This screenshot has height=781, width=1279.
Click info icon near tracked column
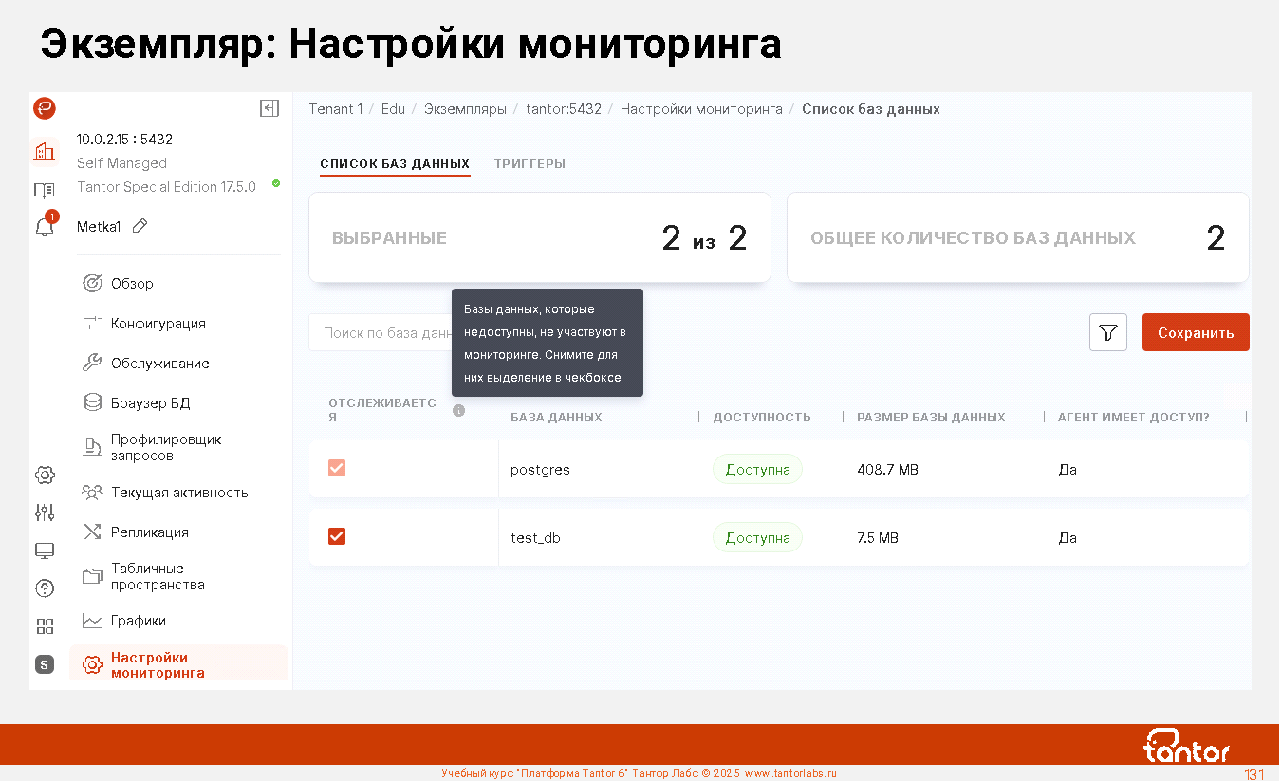[459, 410]
